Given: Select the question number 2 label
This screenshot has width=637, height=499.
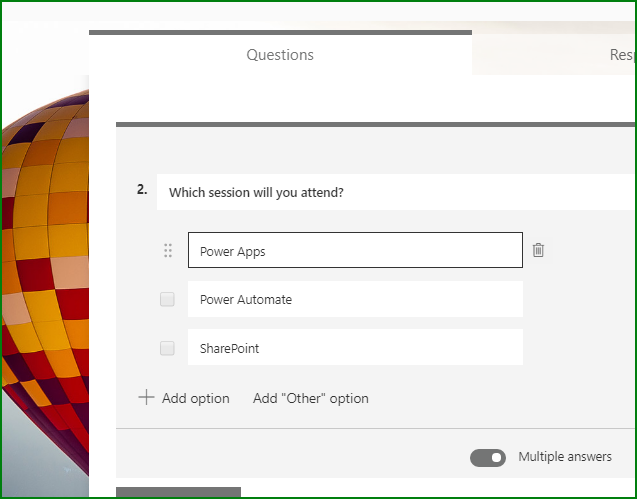Looking at the screenshot, I should pos(142,189).
